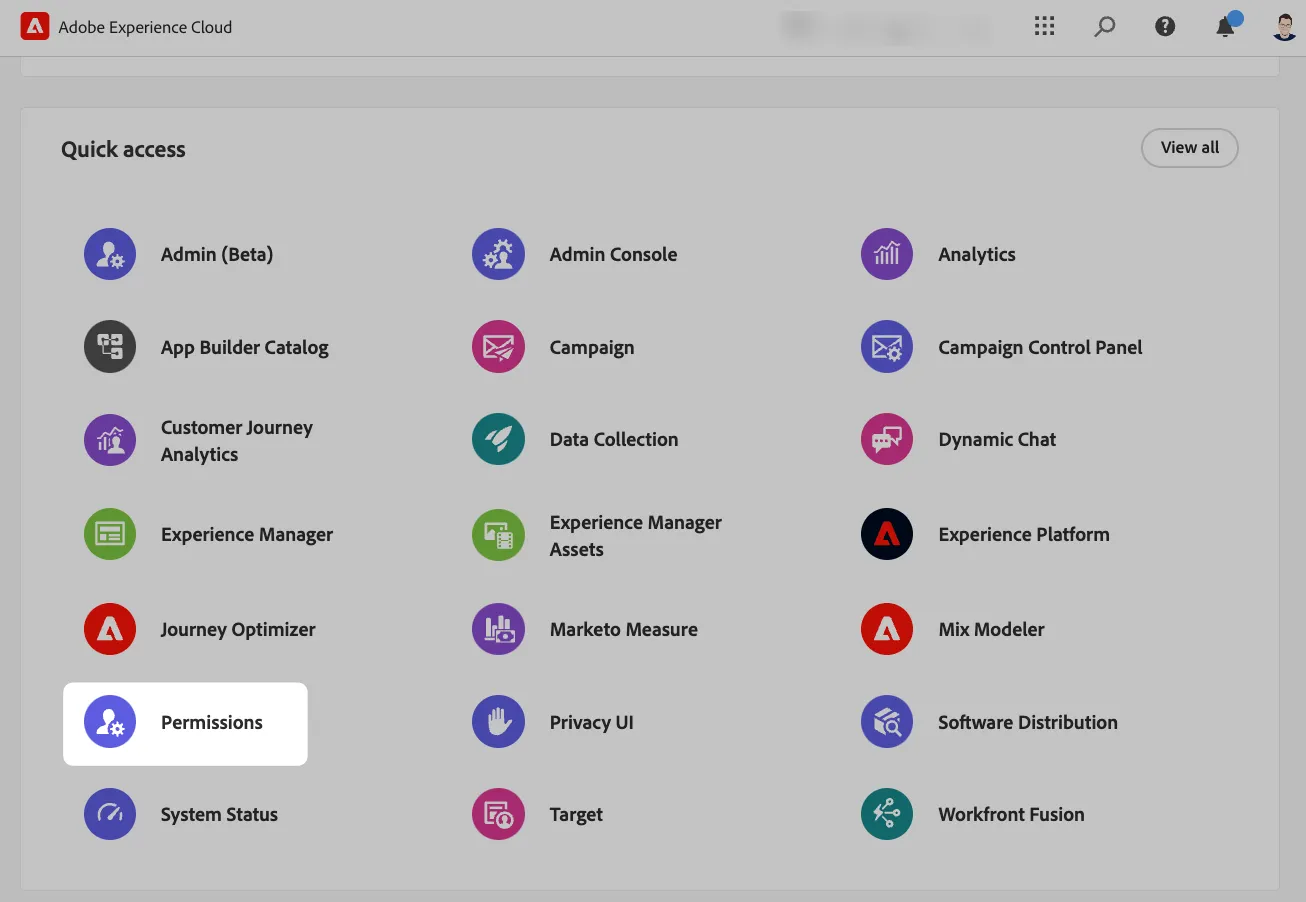Viewport: 1306px width, 902px height.
Task: Click the search magnifier in header
Action: coord(1105,27)
